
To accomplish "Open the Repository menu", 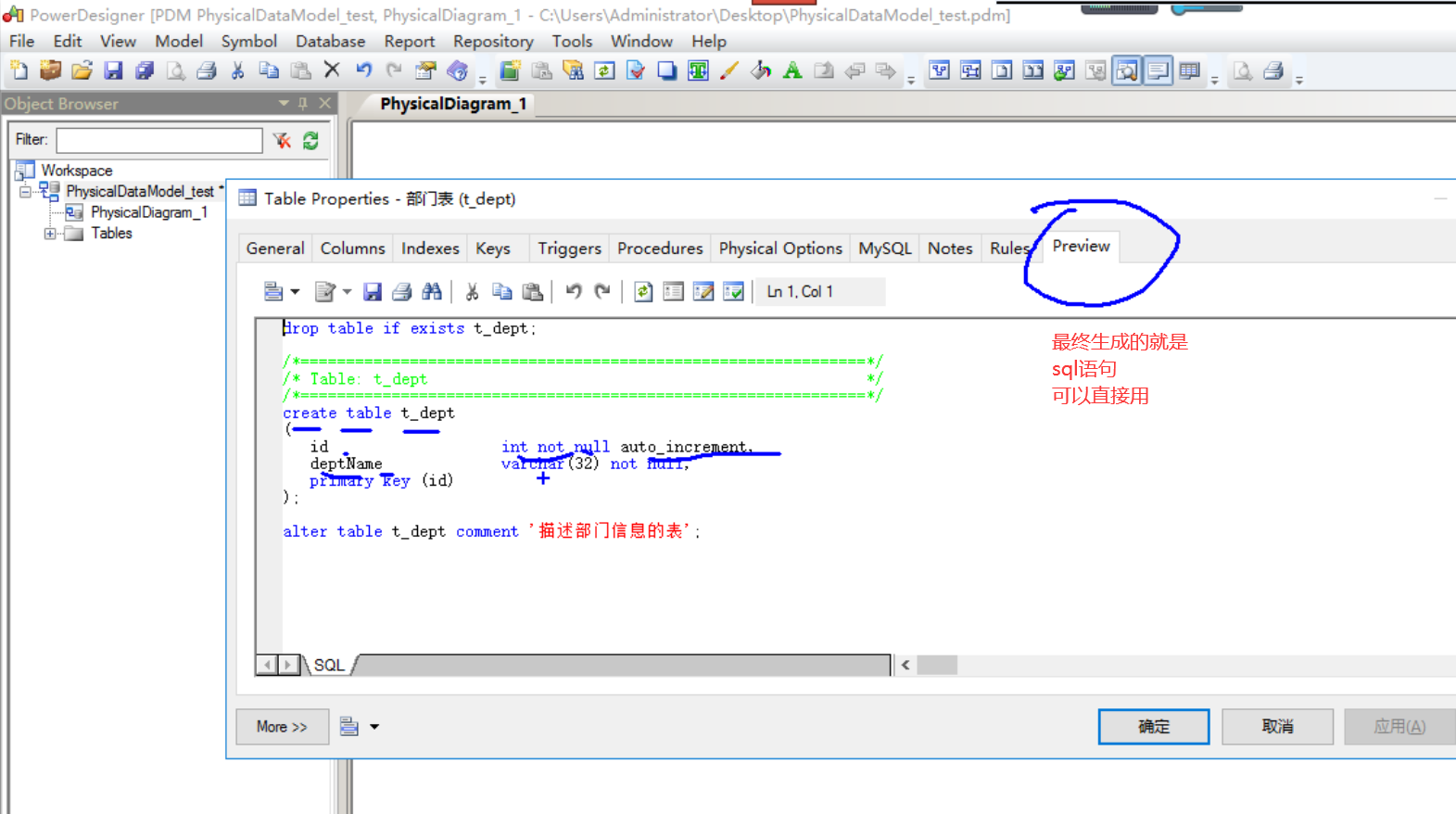I will pos(493,42).
